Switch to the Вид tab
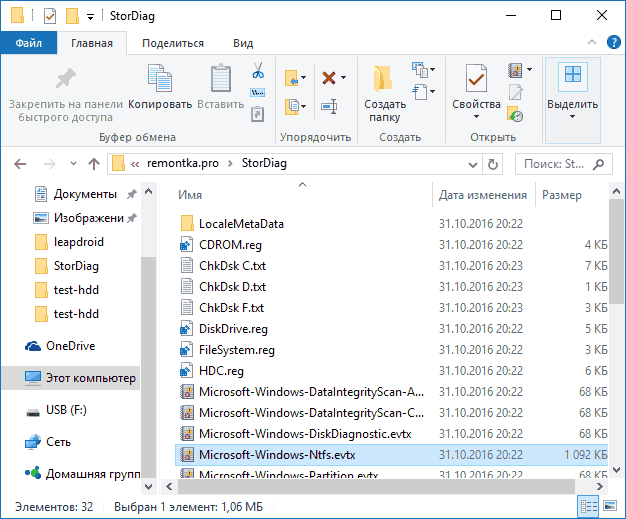This screenshot has height=519, width=626. (x=243, y=43)
